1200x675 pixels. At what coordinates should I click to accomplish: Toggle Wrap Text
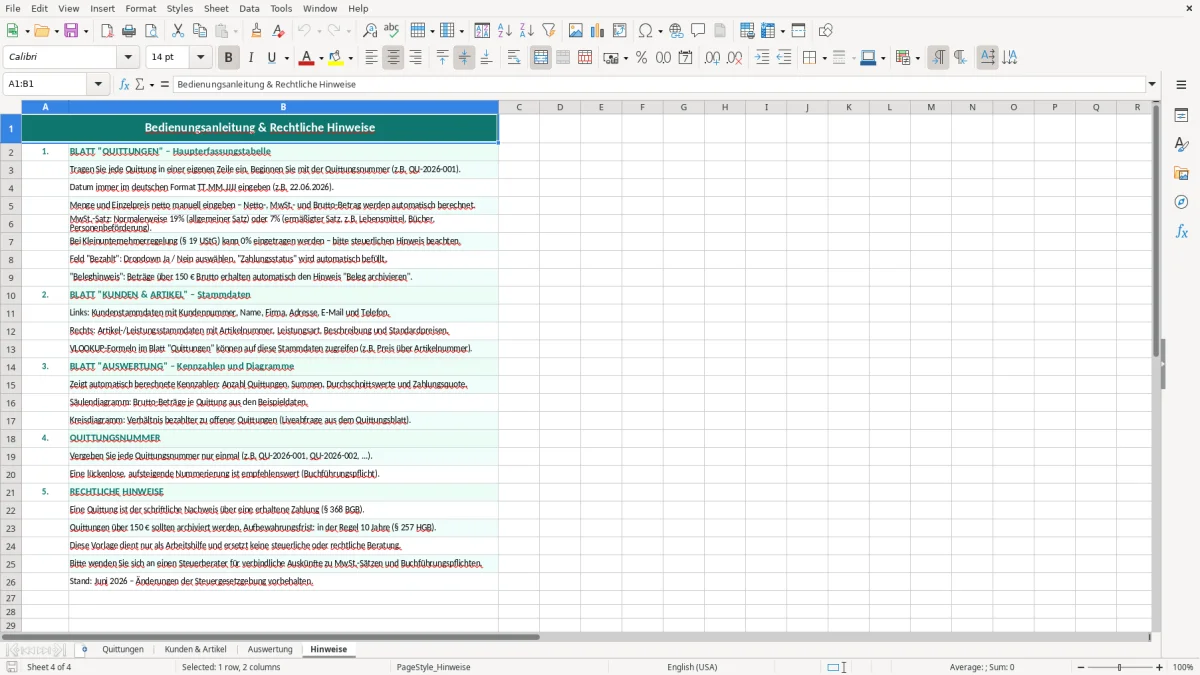[x=514, y=58]
